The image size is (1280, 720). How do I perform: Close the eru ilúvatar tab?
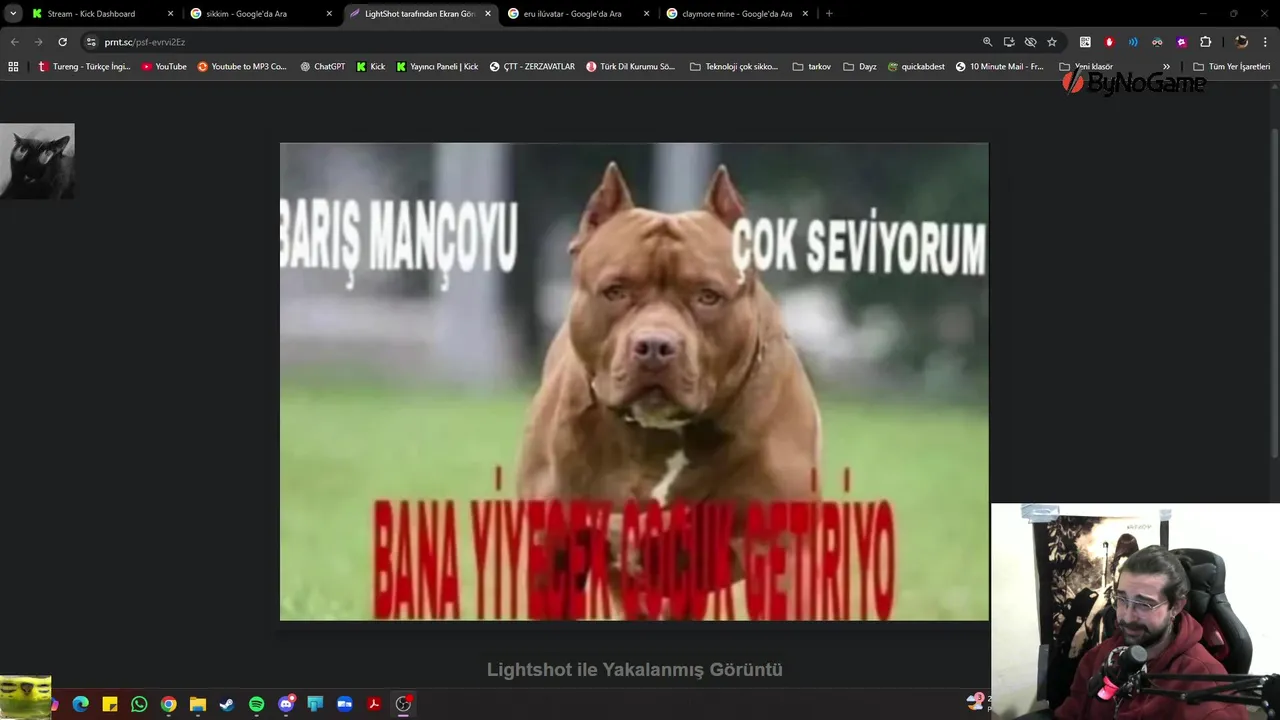[646, 14]
